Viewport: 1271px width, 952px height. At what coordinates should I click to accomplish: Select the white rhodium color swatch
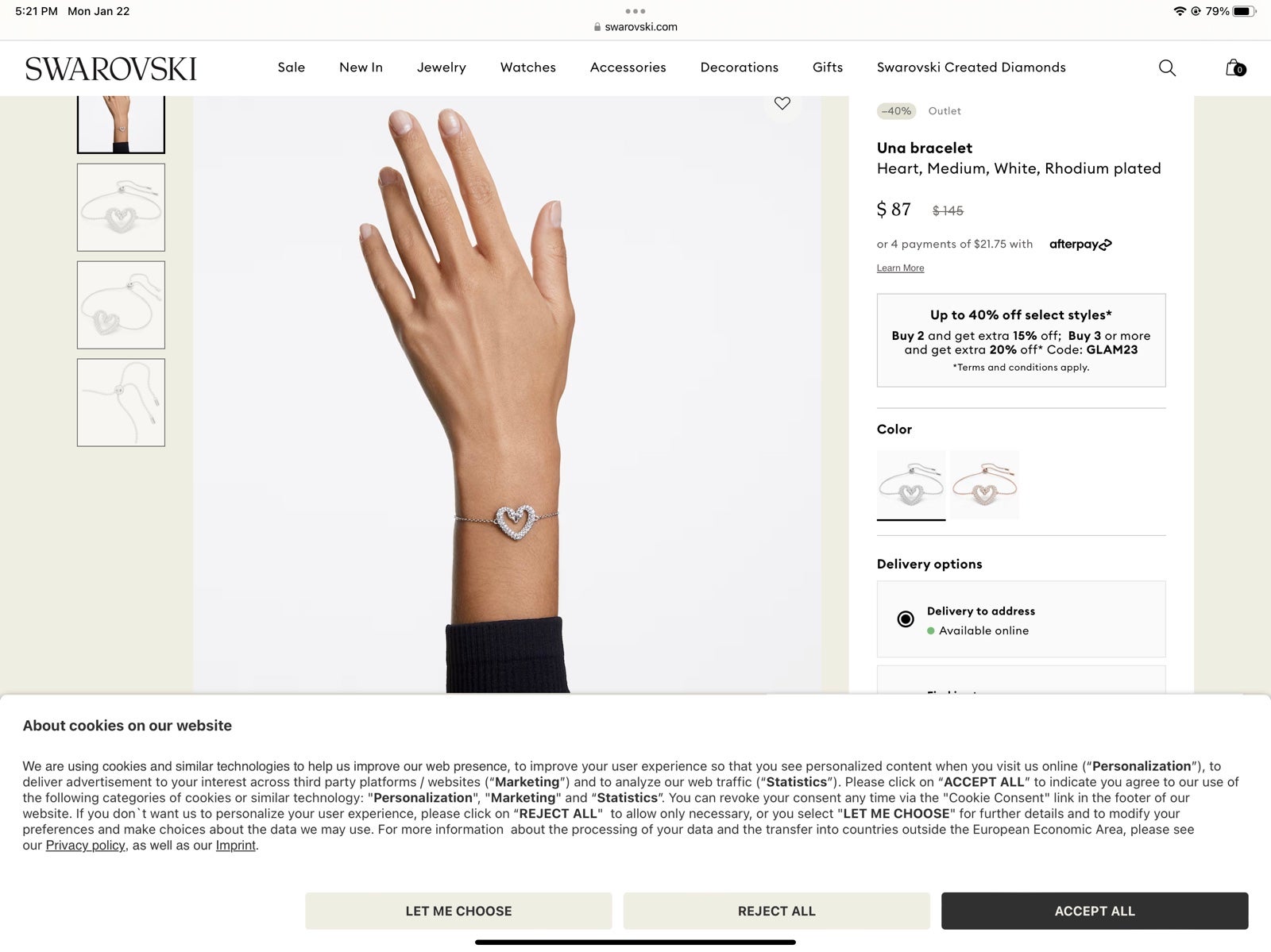coord(911,485)
